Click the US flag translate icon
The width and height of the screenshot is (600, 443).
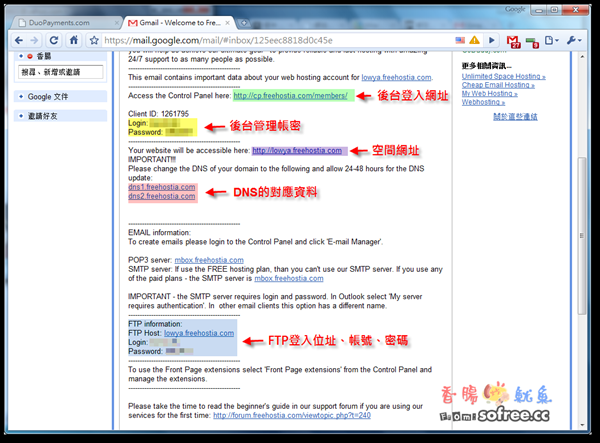click(460, 40)
